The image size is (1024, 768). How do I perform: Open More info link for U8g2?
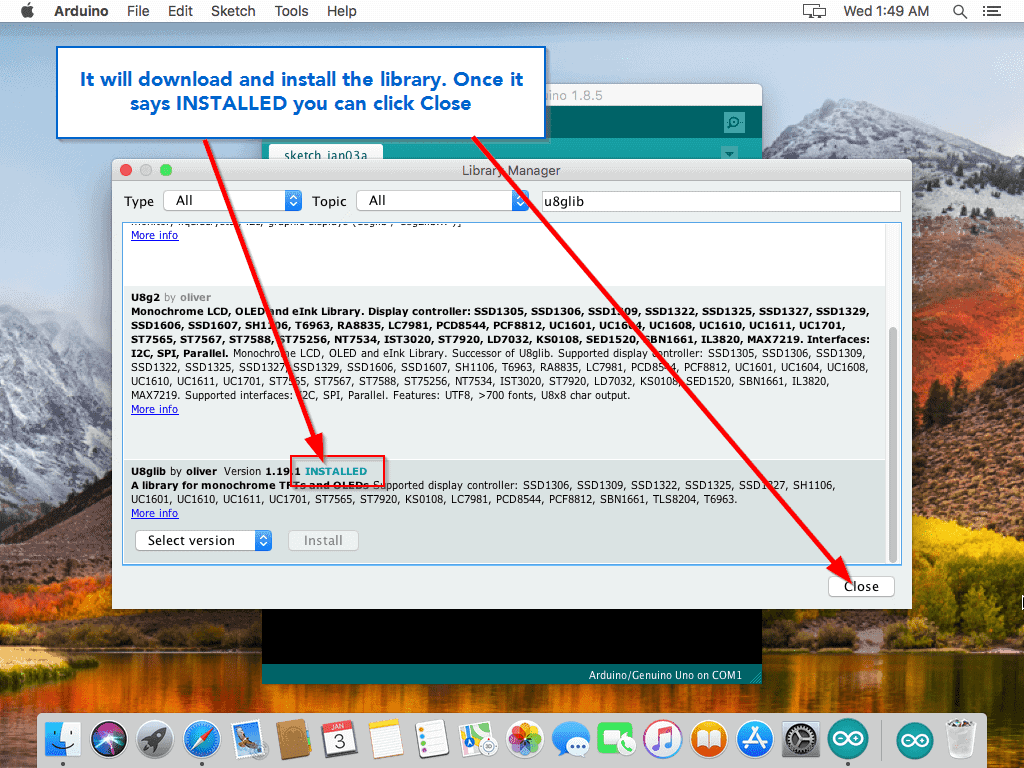pyautogui.click(x=154, y=409)
